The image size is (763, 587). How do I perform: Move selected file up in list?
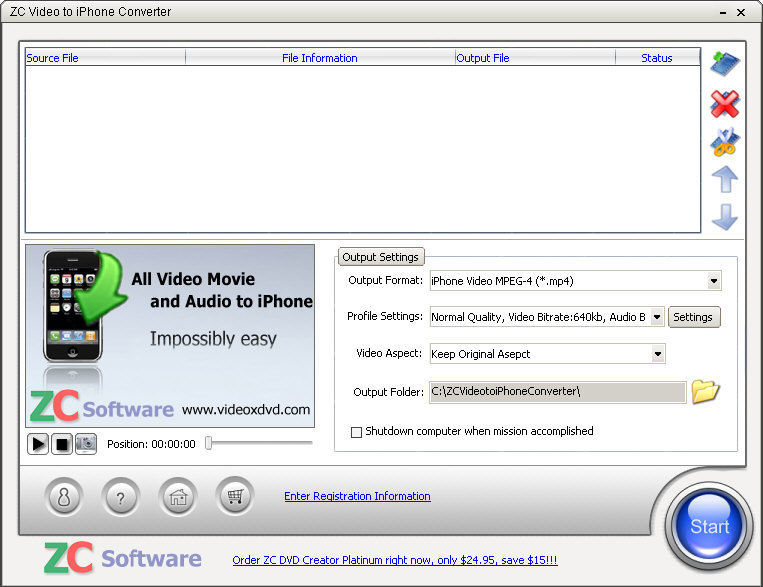725,179
